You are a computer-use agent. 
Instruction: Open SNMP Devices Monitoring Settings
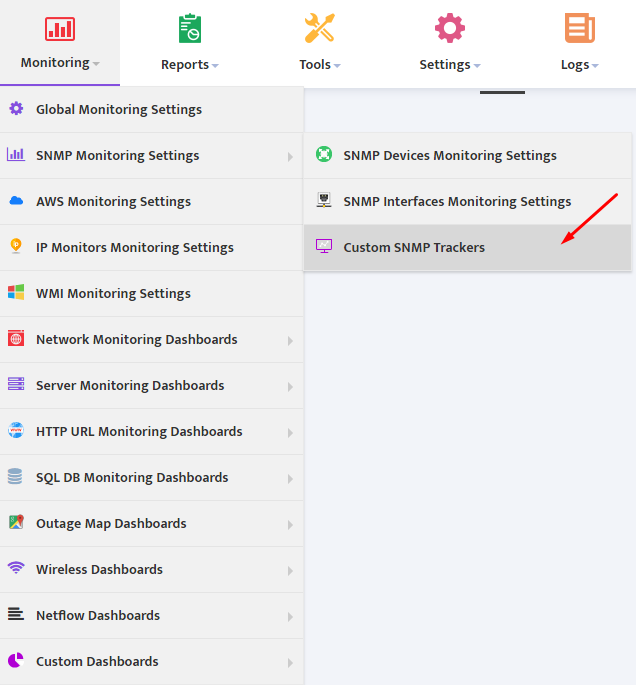pos(467,156)
